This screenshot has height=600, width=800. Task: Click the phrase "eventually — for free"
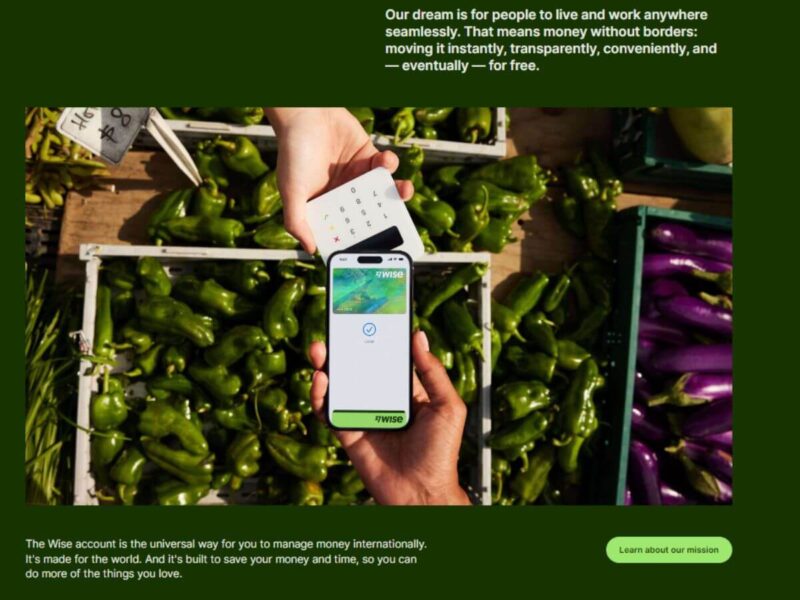click(x=469, y=66)
